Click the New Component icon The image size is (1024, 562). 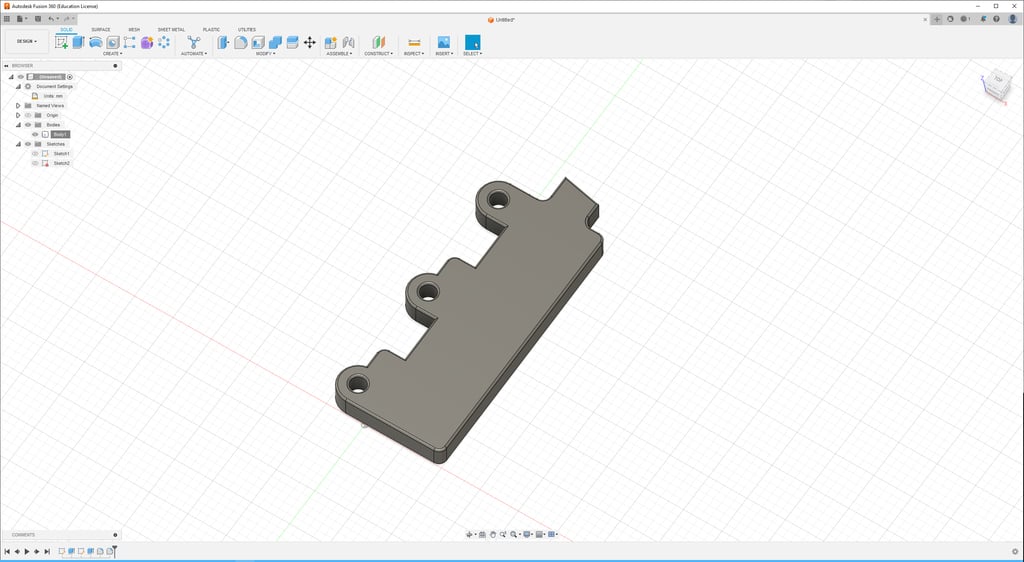tap(331, 42)
